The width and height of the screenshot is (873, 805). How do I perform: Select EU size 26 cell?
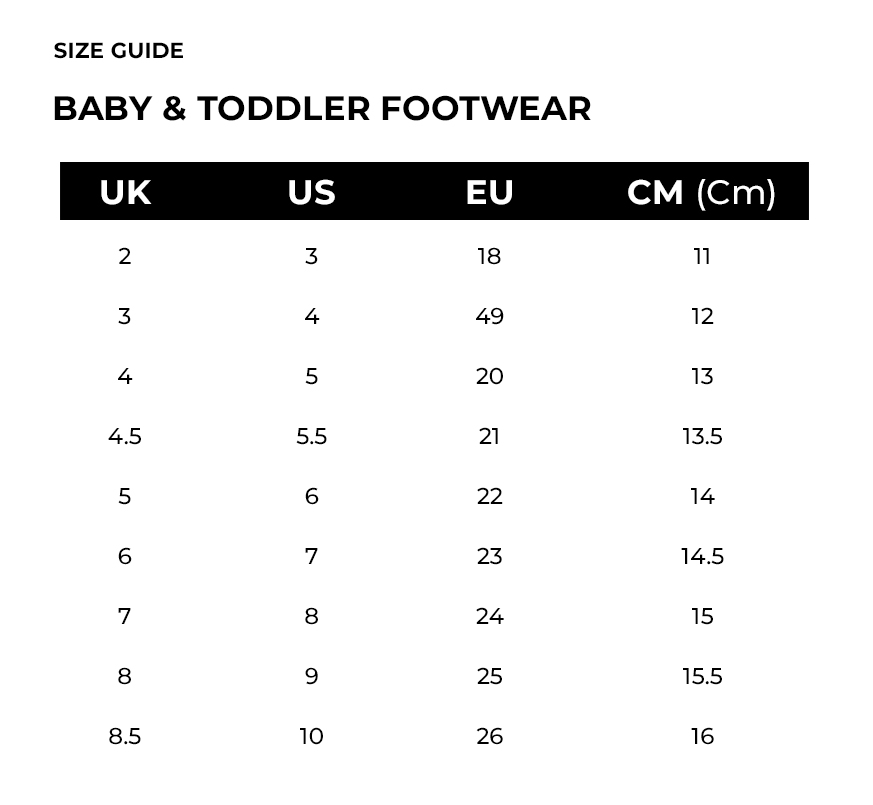[489, 737]
